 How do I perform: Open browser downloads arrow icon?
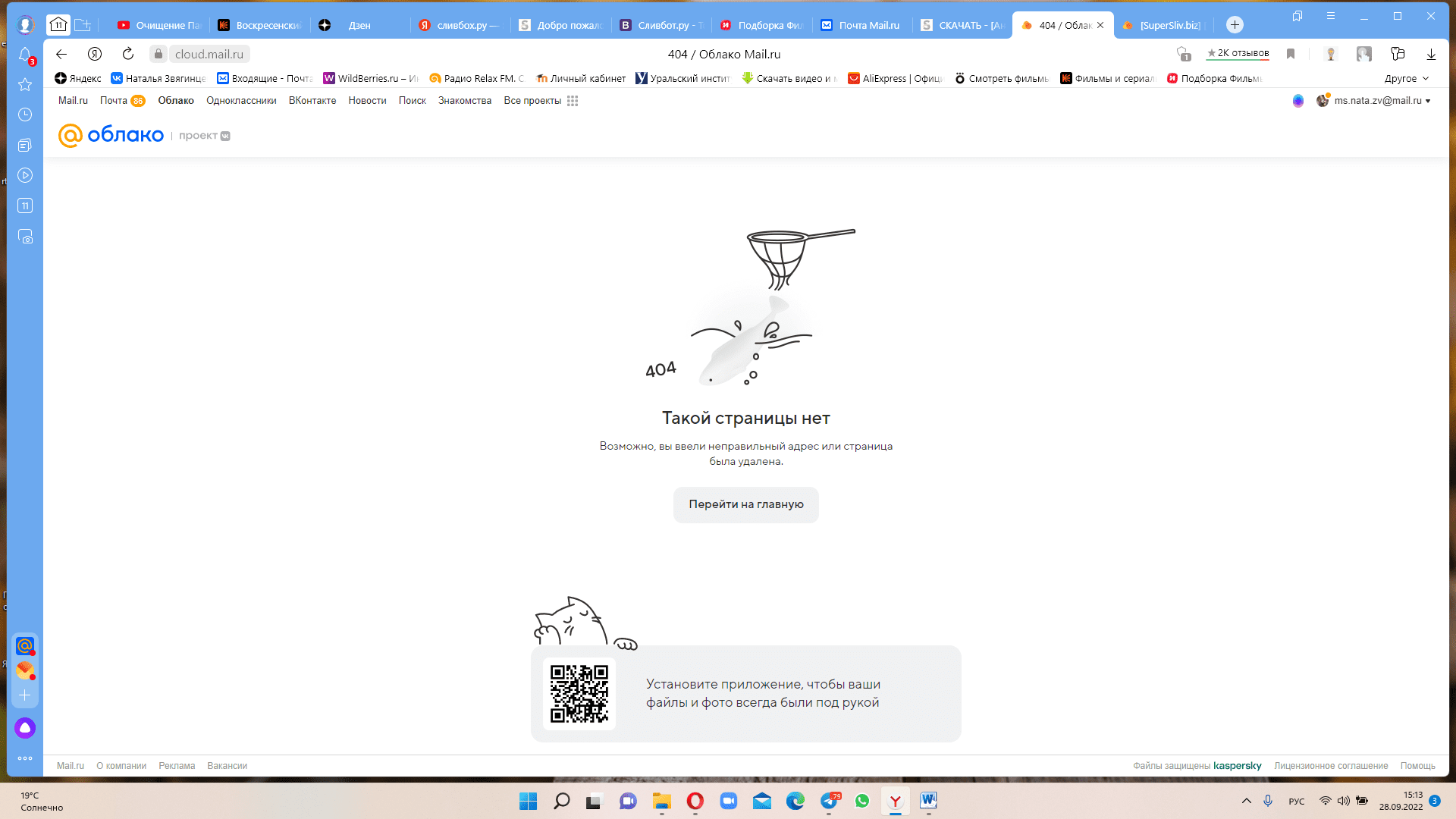coord(1431,54)
